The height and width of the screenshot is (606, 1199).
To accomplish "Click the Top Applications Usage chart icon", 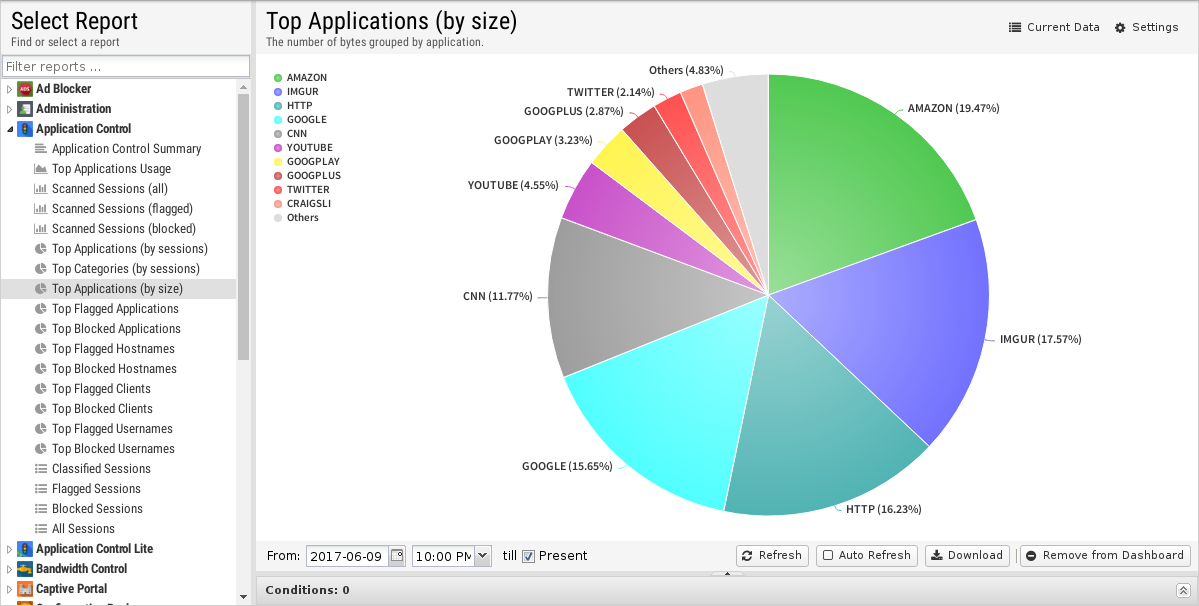I will [x=41, y=168].
